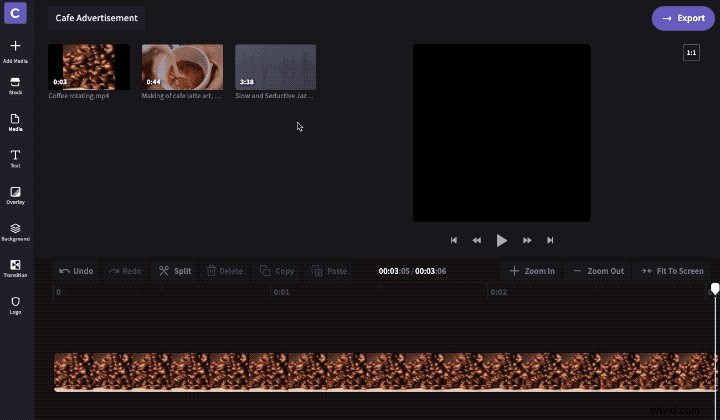The image size is (720, 420).
Task: Click the file name Coffee rotating.mp4
Action: [x=79, y=96]
